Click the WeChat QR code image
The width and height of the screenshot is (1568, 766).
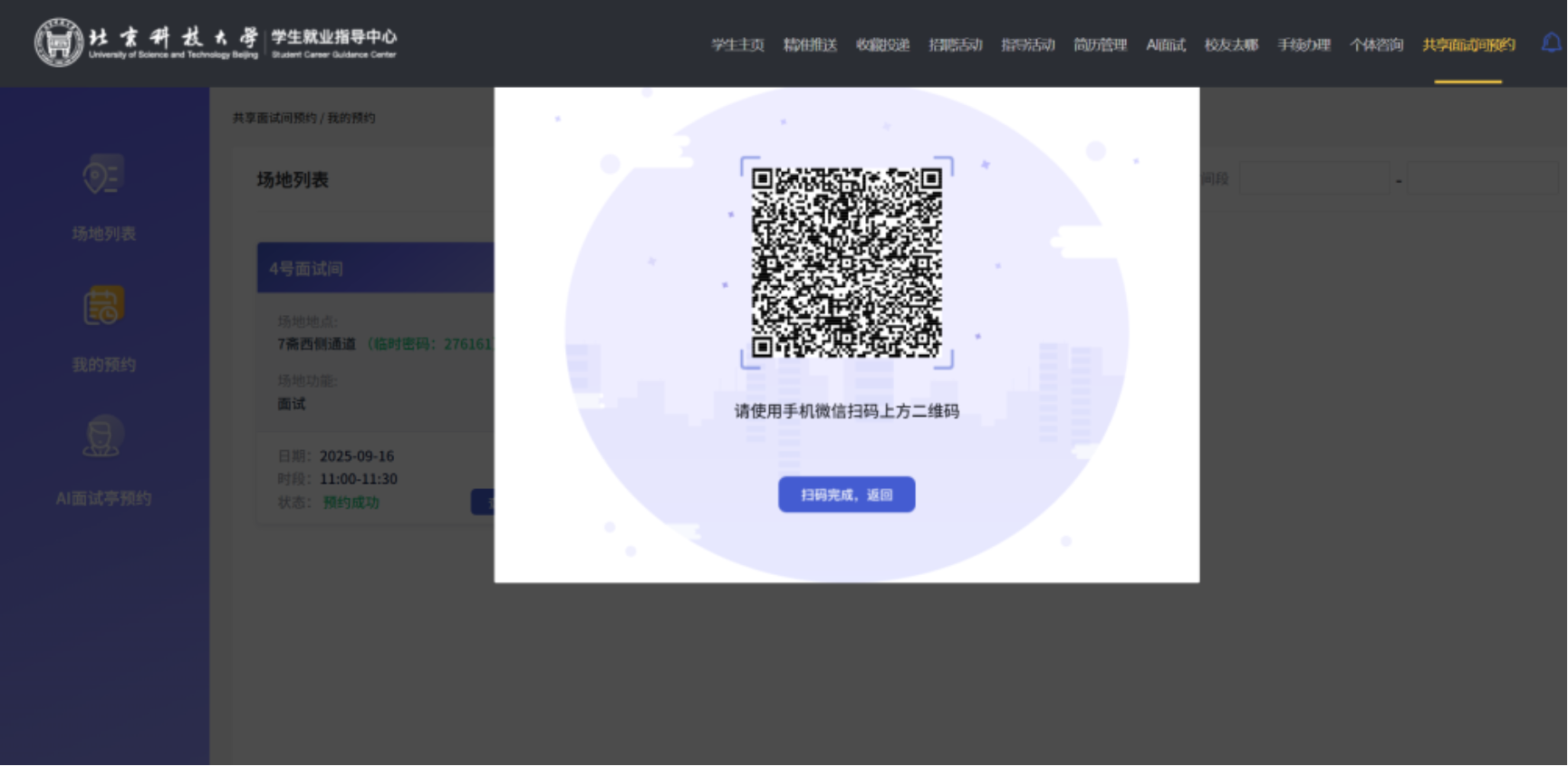point(846,262)
